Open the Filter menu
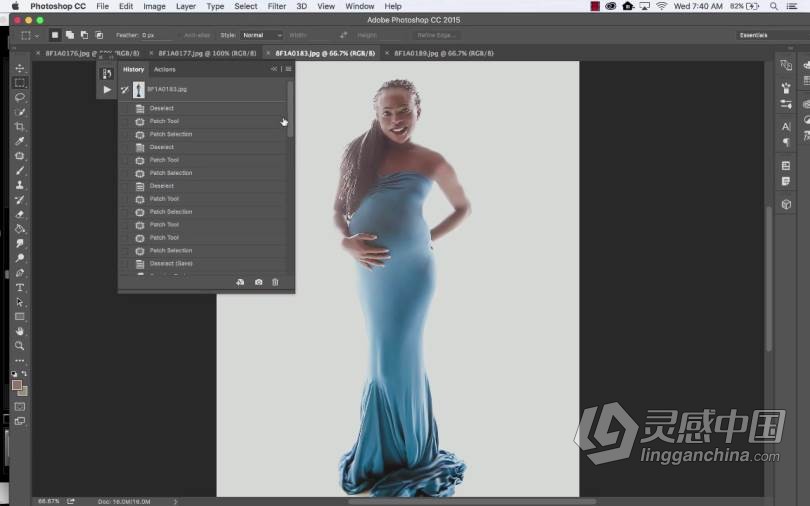This screenshot has width=810, height=506. pos(277,6)
